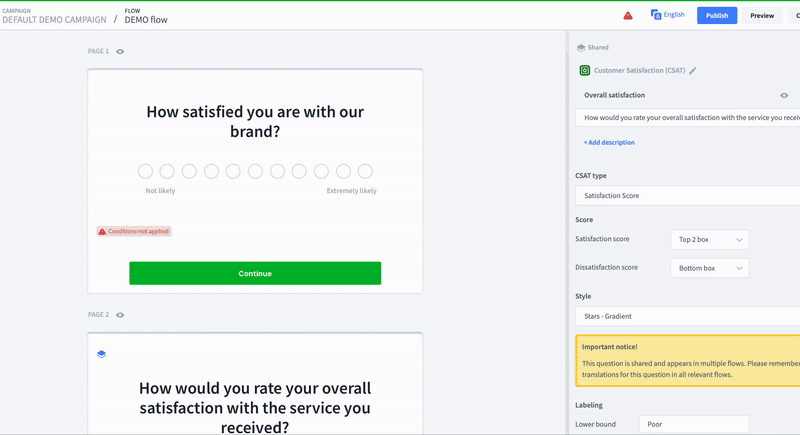Toggle Page 2 visibility eye icon
Image resolution: width=800 pixels, height=435 pixels.
tap(120, 315)
